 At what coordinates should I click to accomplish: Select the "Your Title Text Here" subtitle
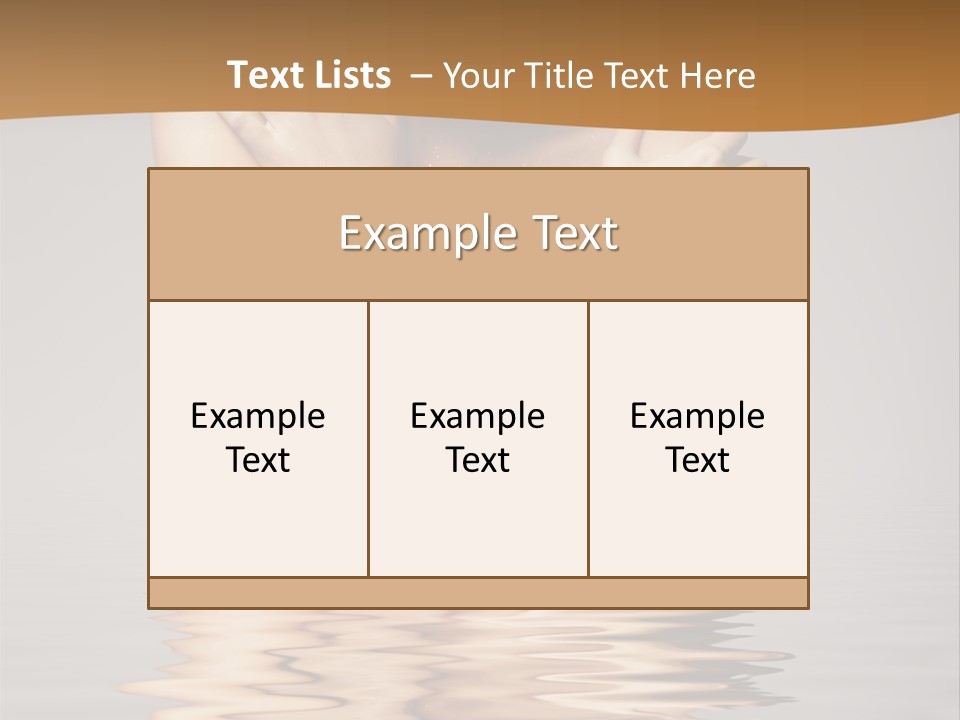(598, 75)
